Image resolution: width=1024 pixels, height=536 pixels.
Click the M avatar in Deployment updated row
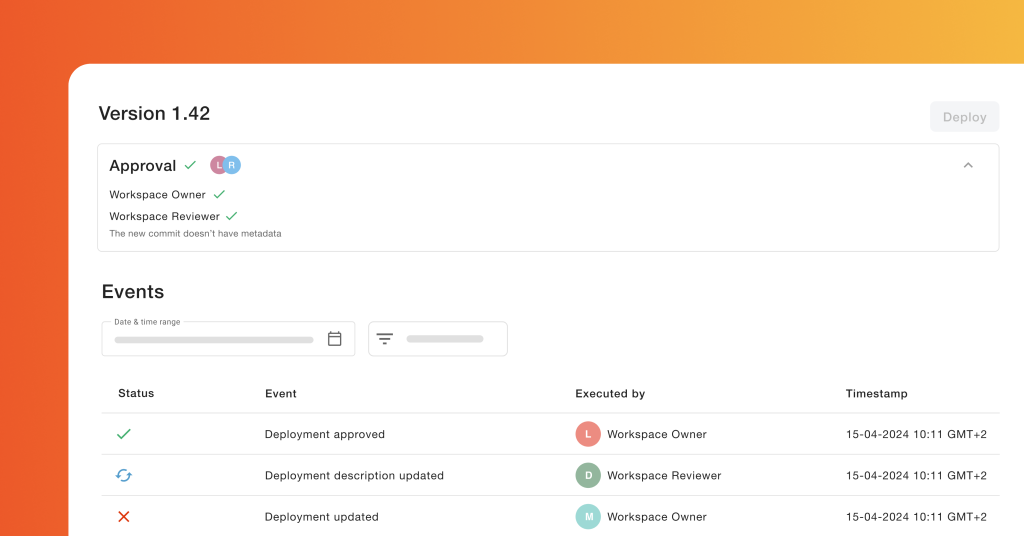588,516
